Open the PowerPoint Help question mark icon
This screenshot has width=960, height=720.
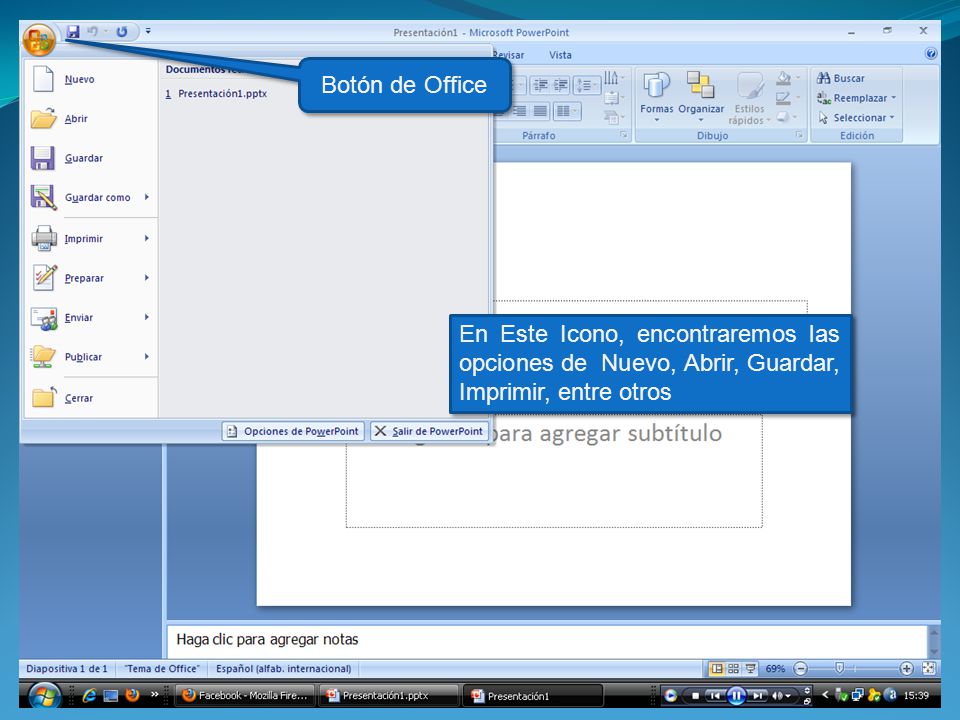[931, 54]
